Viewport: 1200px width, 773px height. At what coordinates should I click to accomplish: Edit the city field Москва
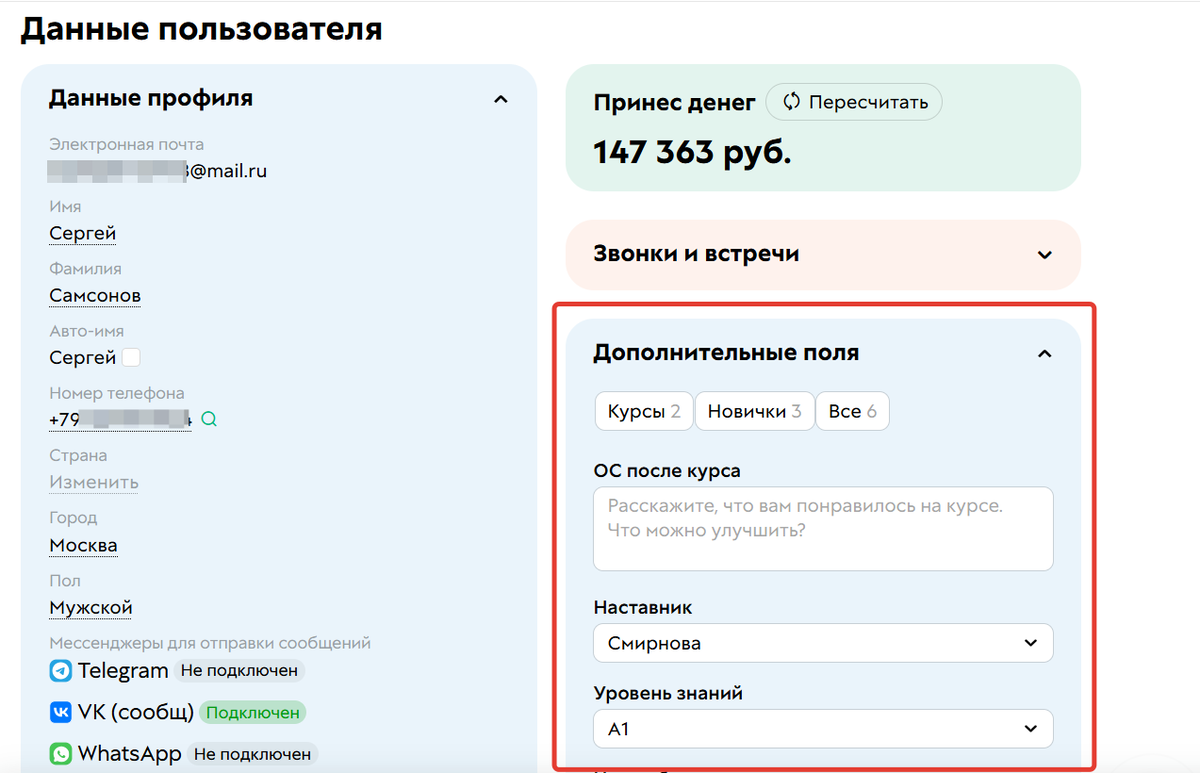(x=83, y=545)
